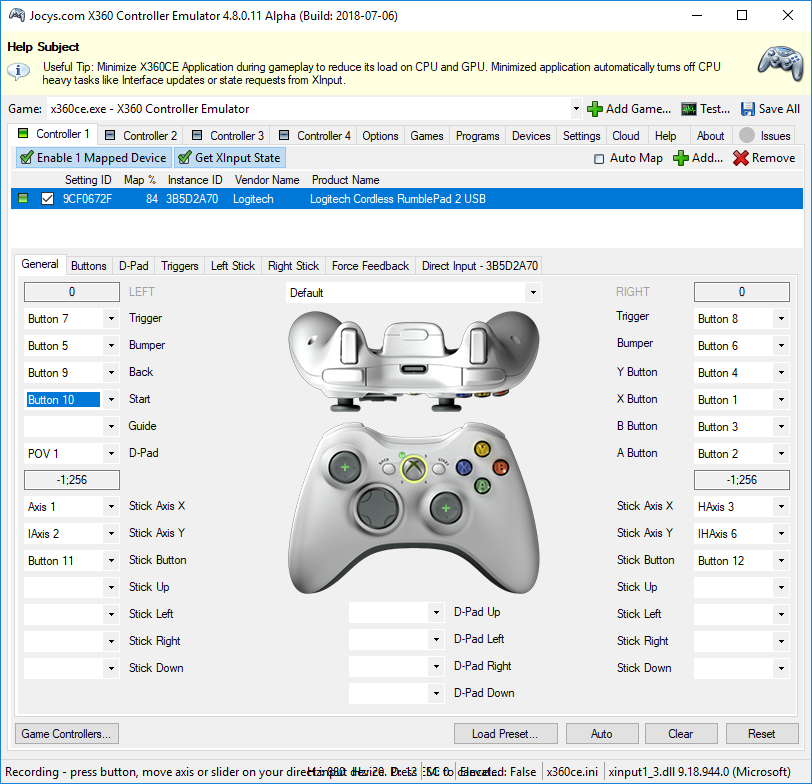Toggle the Auto Map checkbox
The height and width of the screenshot is (784, 812).
tap(599, 158)
